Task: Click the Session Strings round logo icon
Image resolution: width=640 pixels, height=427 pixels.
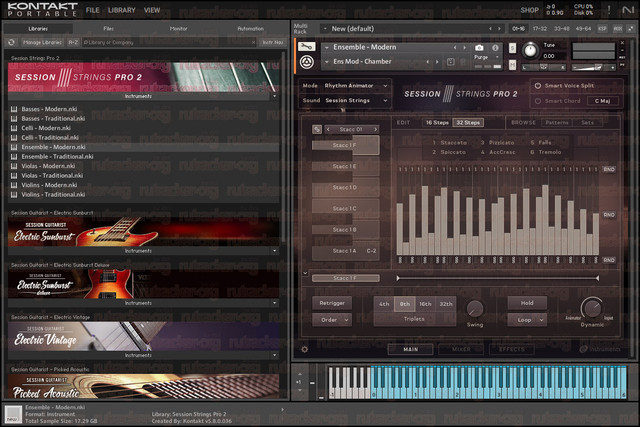Action: (x=307, y=62)
